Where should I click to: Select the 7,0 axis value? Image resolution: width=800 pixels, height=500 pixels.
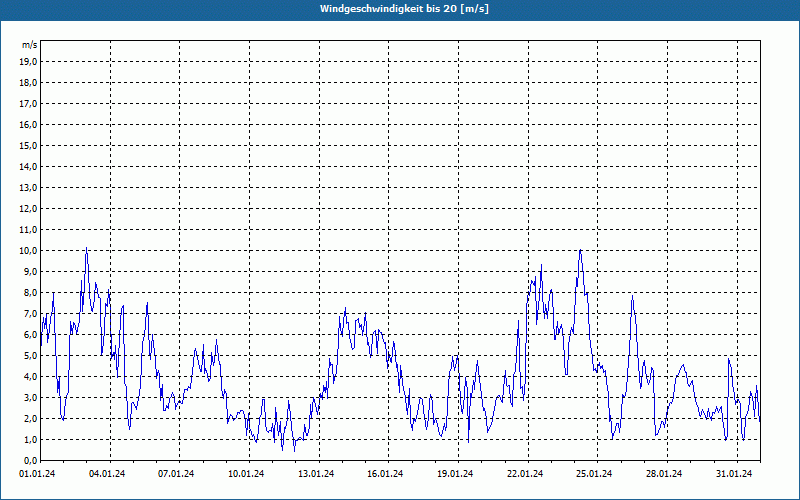(30, 313)
